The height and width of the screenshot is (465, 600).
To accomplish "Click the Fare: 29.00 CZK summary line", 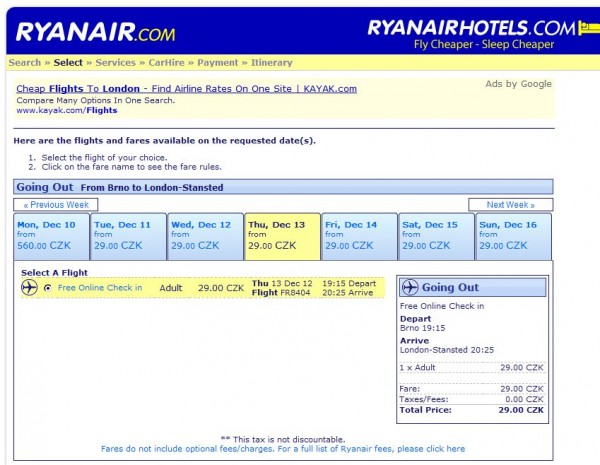I will [471, 389].
